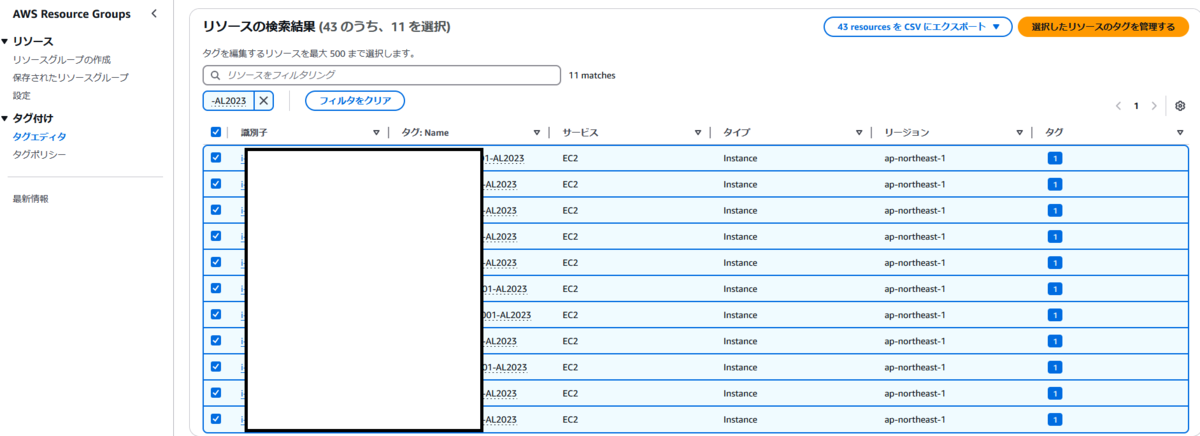Open table preferences gear icon

tap(1180, 106)
